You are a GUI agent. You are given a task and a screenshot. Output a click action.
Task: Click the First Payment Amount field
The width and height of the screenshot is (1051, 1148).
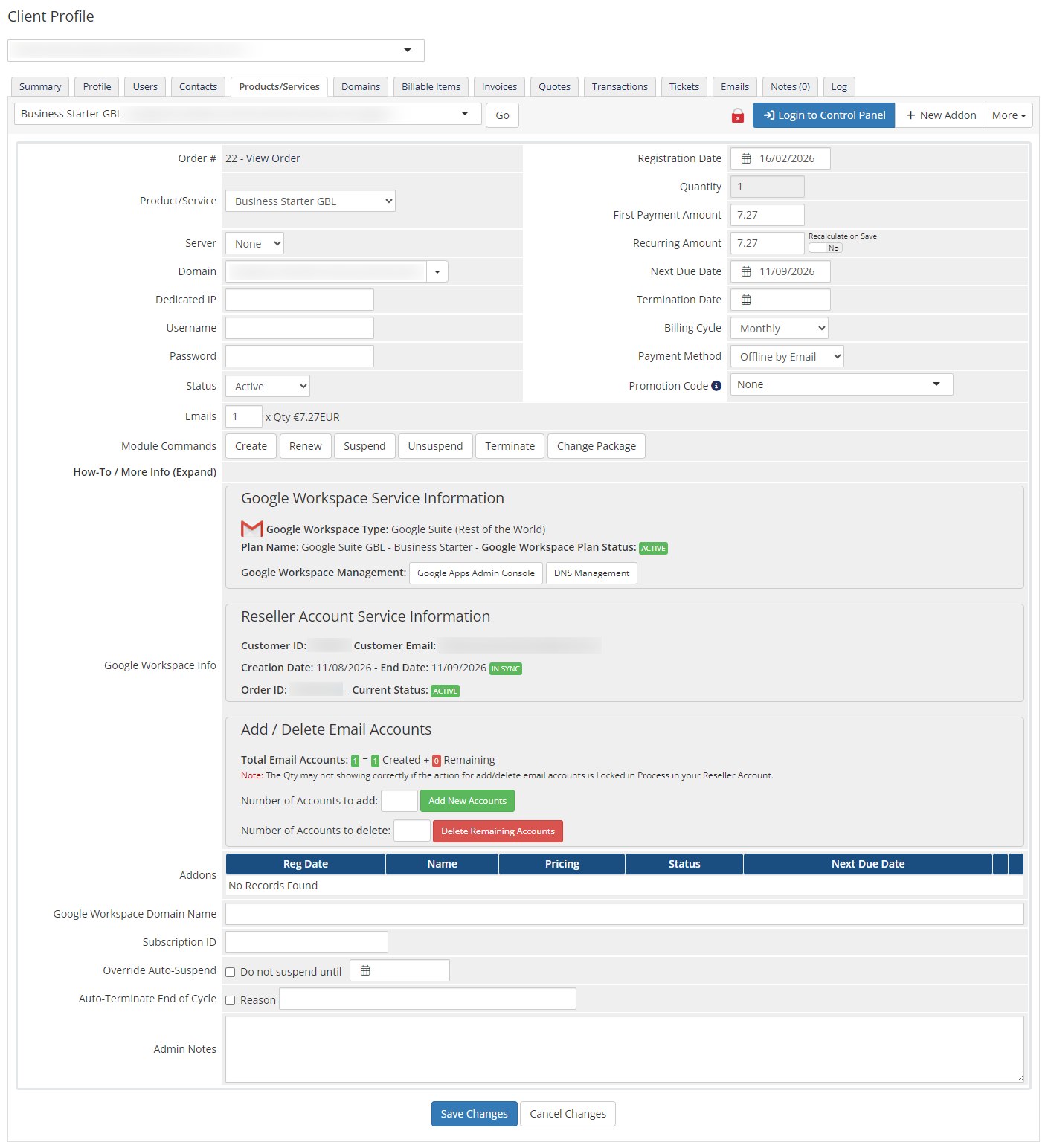pos(768,215)
